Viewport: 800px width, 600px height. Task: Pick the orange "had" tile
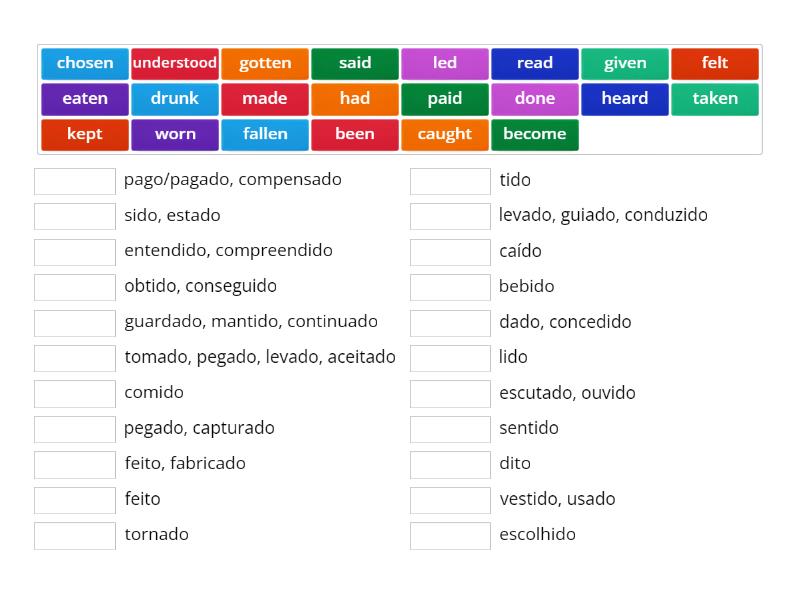tap(354, 98)
